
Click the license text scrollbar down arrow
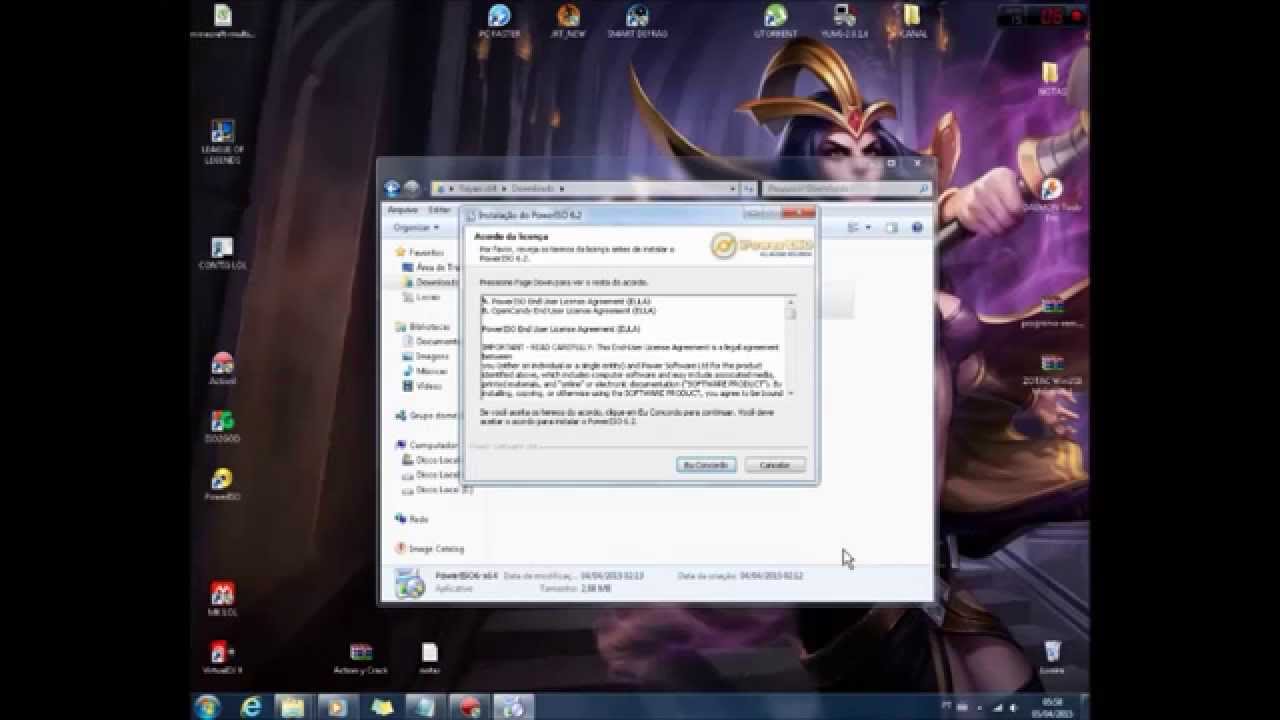(791, 393)
